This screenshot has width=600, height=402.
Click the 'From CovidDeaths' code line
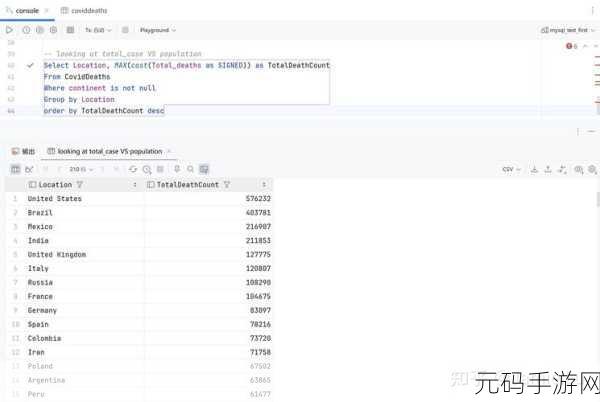coord(77,76)
